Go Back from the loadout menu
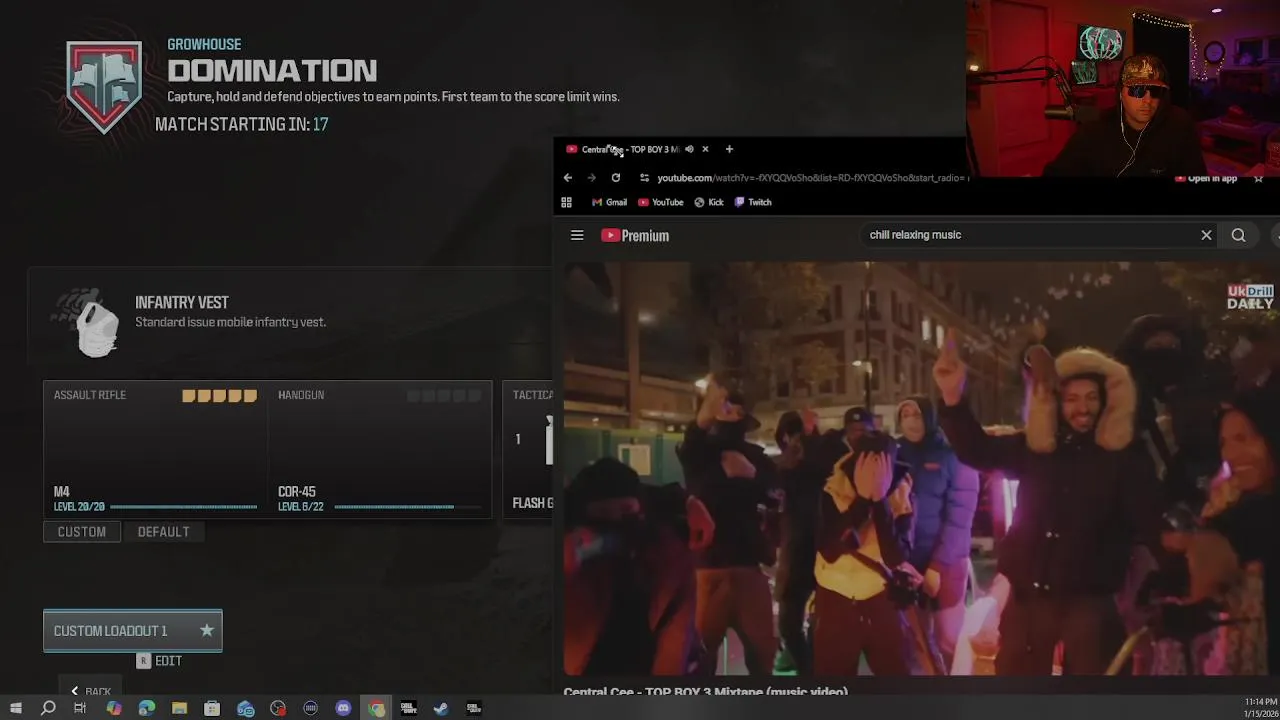This screenshot has width=1280, height=720. (90, 692)
